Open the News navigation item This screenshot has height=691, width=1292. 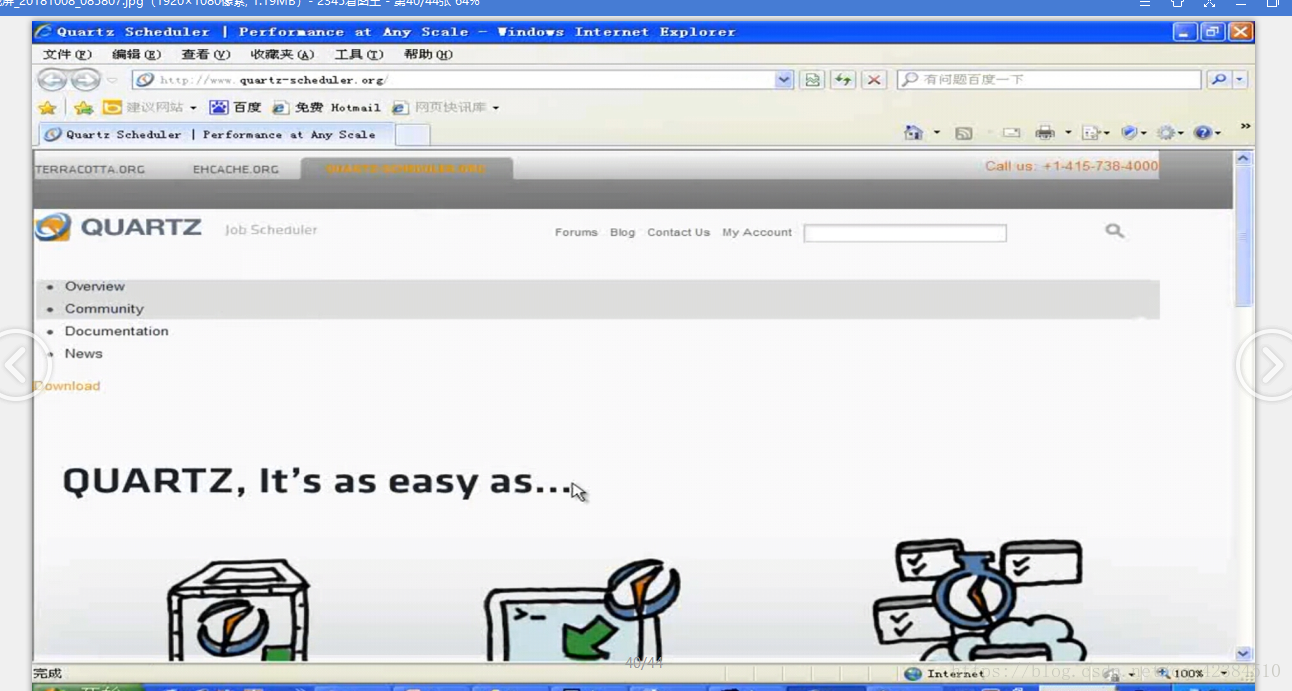[84, 354]
